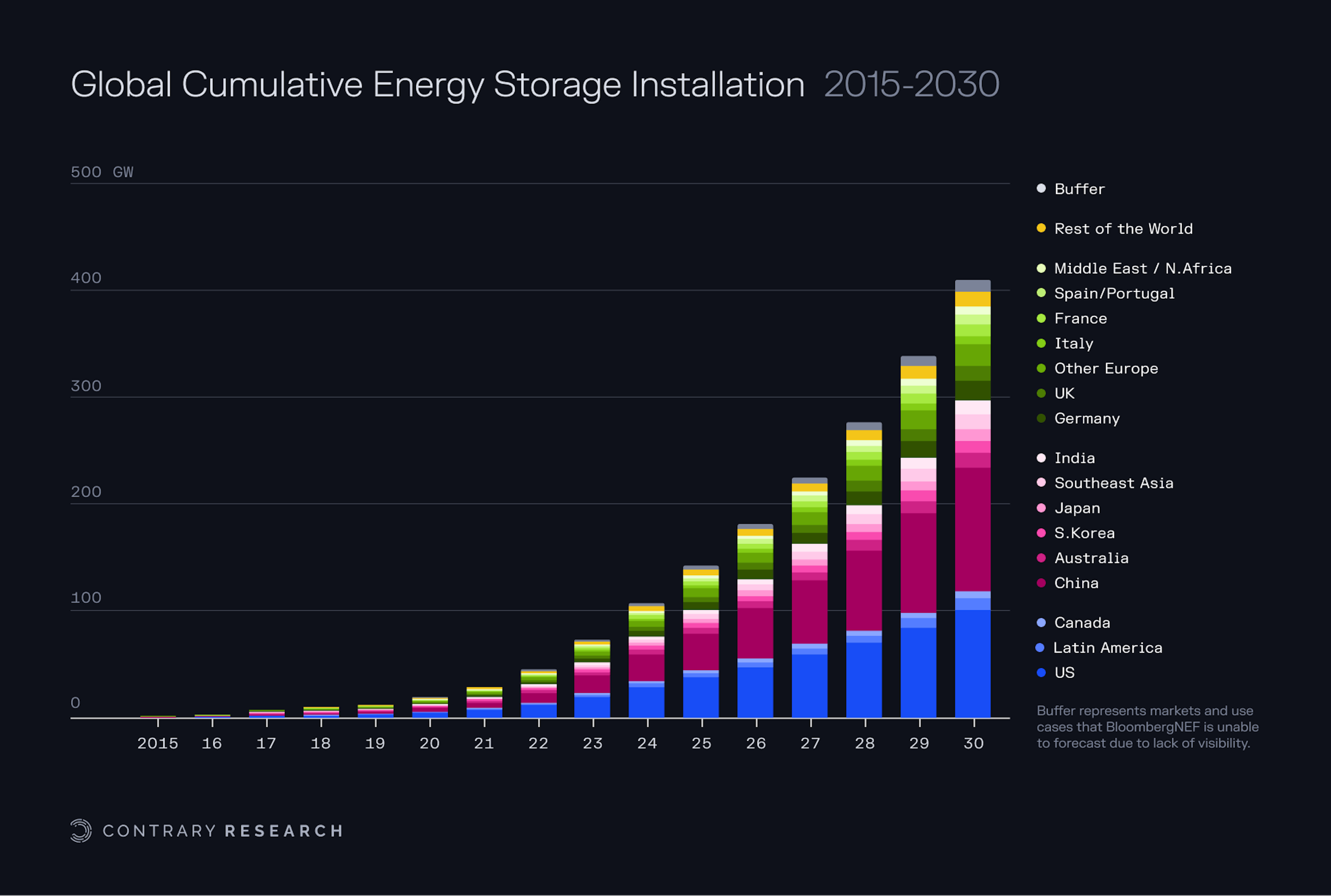Click the 2015 x-axis label
The image size is (1331, 896).
[158, 744]
